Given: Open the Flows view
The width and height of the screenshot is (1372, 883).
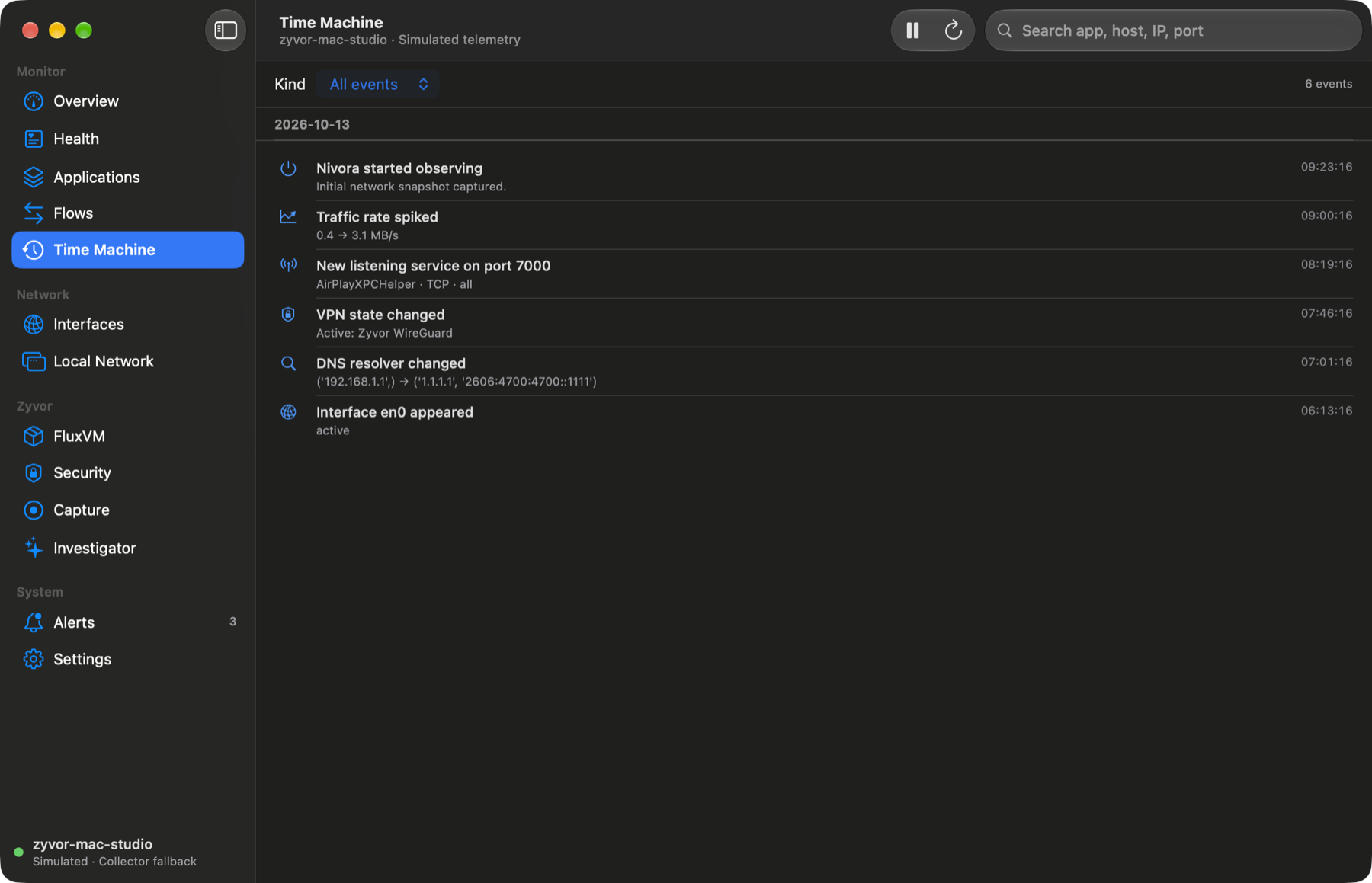Looking at the screenshot, I should 128,213.
